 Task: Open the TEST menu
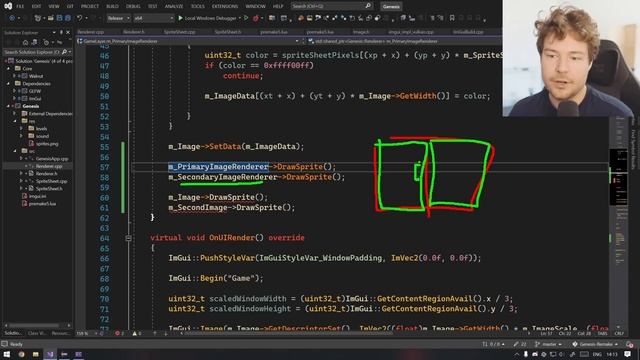153,7
